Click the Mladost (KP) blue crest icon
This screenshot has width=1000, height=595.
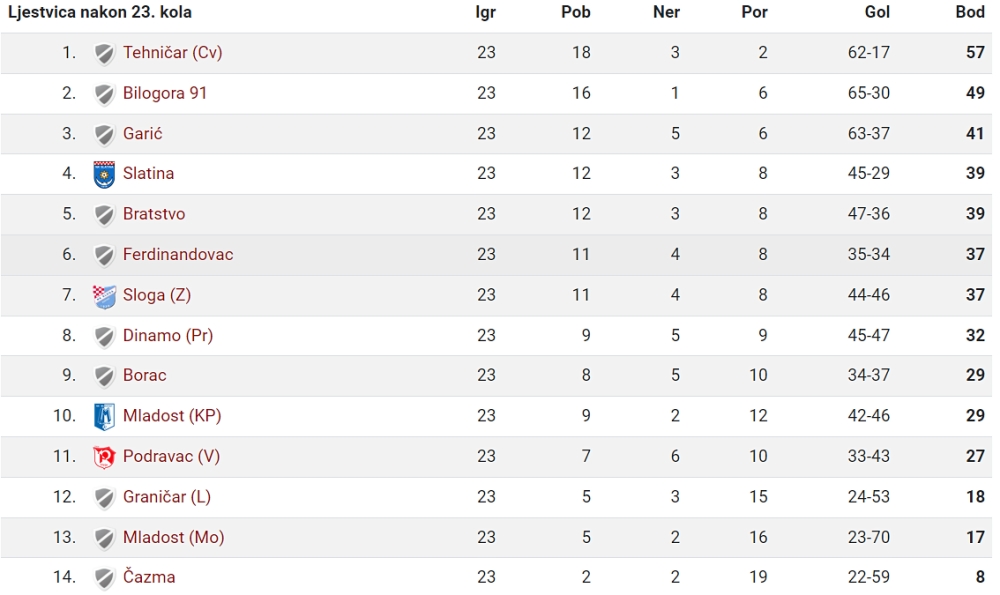[104, 416]
